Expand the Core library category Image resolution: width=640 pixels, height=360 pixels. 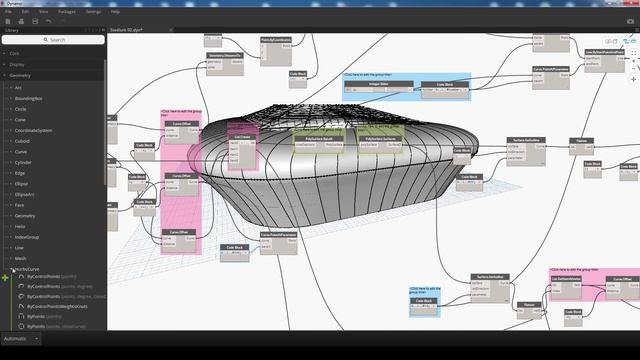(4, 53)
